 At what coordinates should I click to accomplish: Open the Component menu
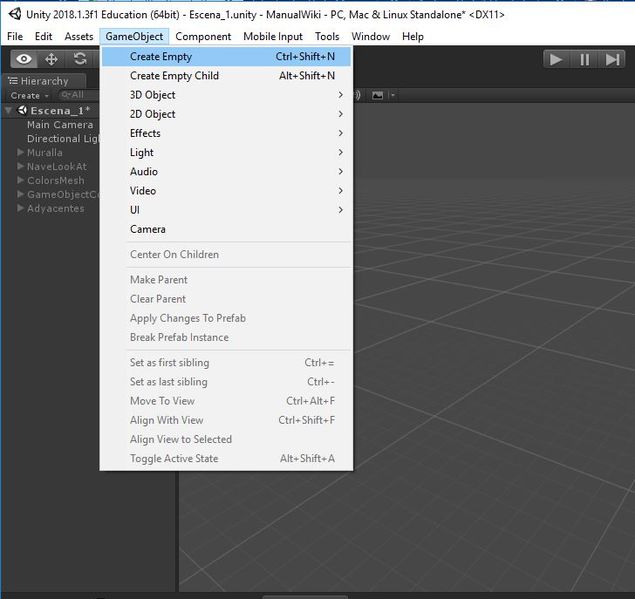(203, 36)
